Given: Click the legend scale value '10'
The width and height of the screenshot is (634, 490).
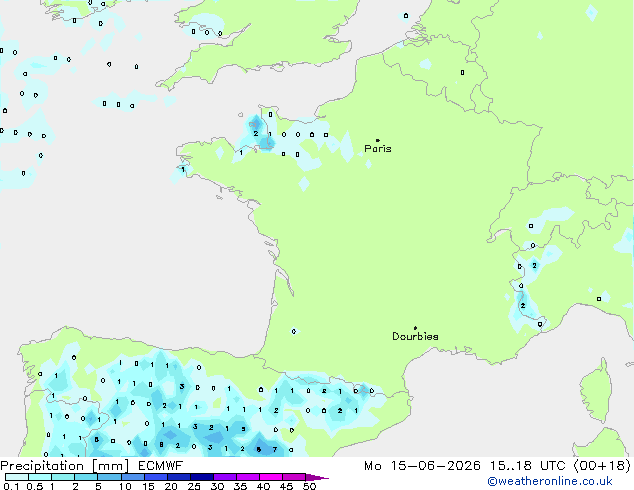Looking at the screenshot, I should (125, 486).
